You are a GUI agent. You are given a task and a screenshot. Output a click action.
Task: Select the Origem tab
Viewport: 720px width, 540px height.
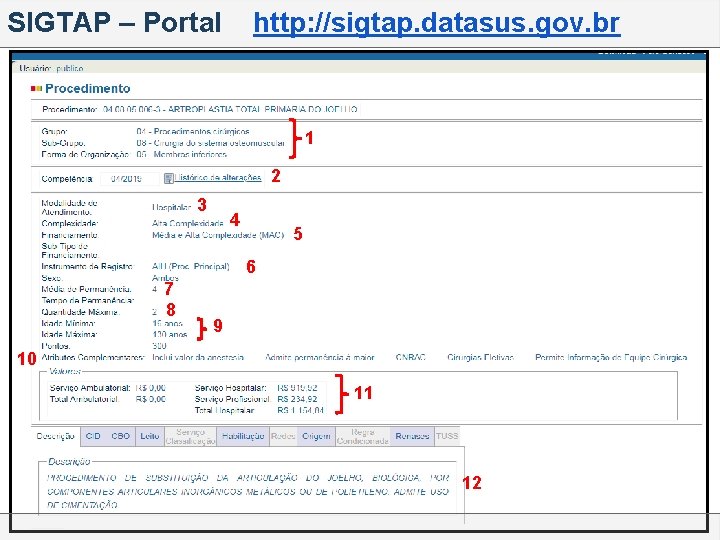pyautogui.click(x=316, y=436)
